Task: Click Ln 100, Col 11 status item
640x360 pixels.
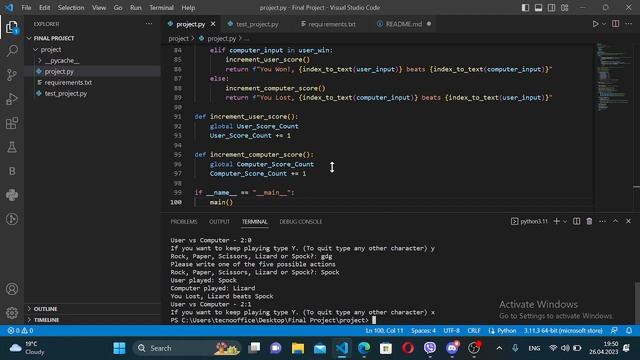Action: pyautogui.click(x=384, y=331)
